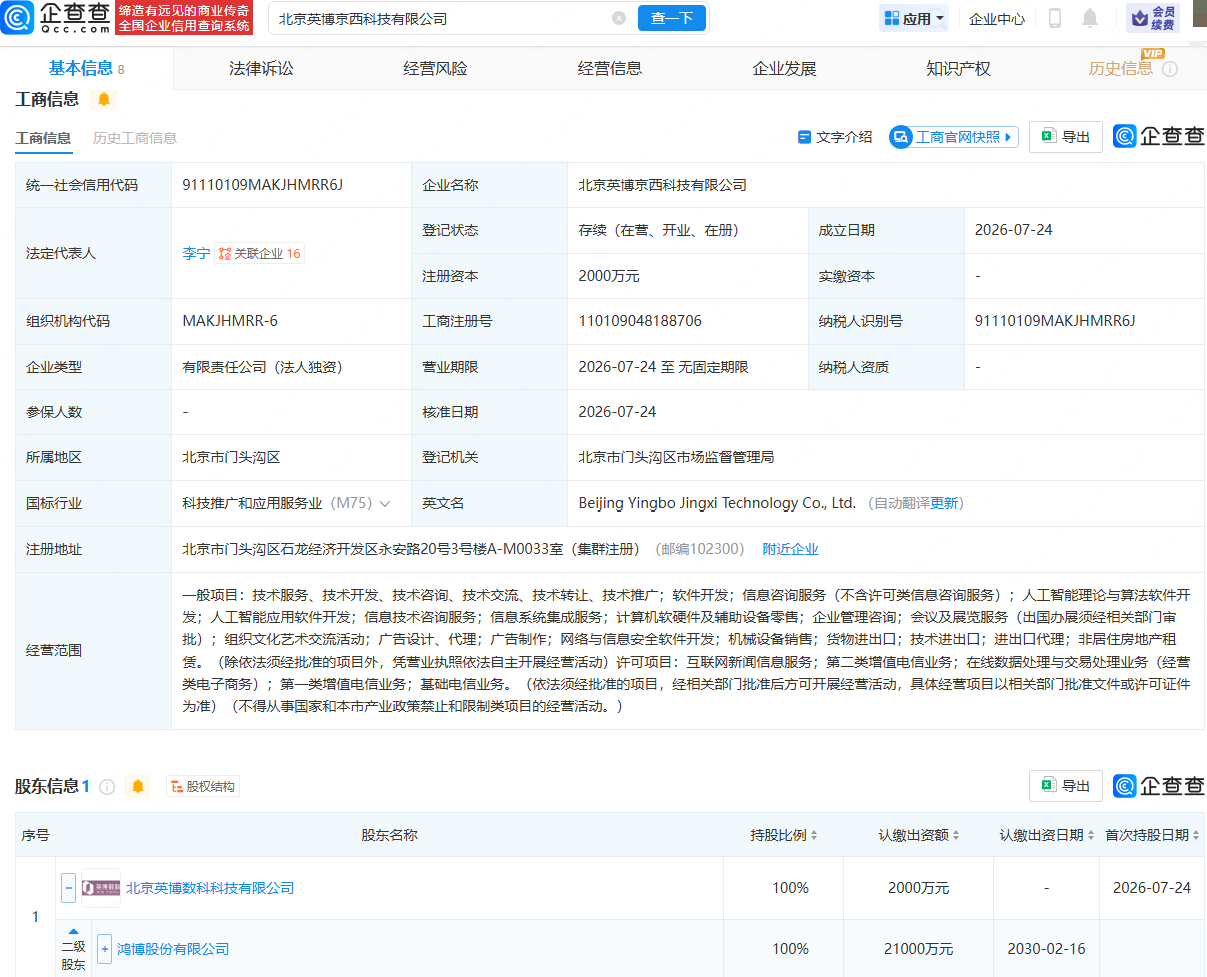Go to 企业中心
The width and height of the screenshot is (1207, 977).
click(997, 18)
